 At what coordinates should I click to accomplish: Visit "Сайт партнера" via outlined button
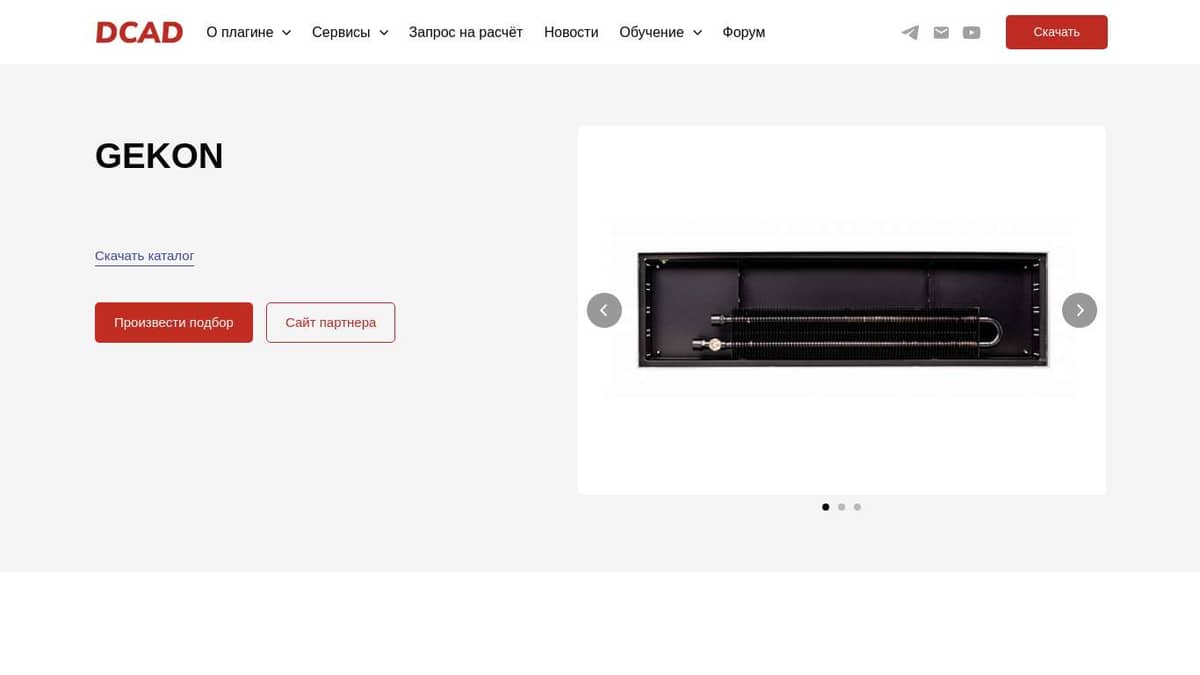point(330,322)
